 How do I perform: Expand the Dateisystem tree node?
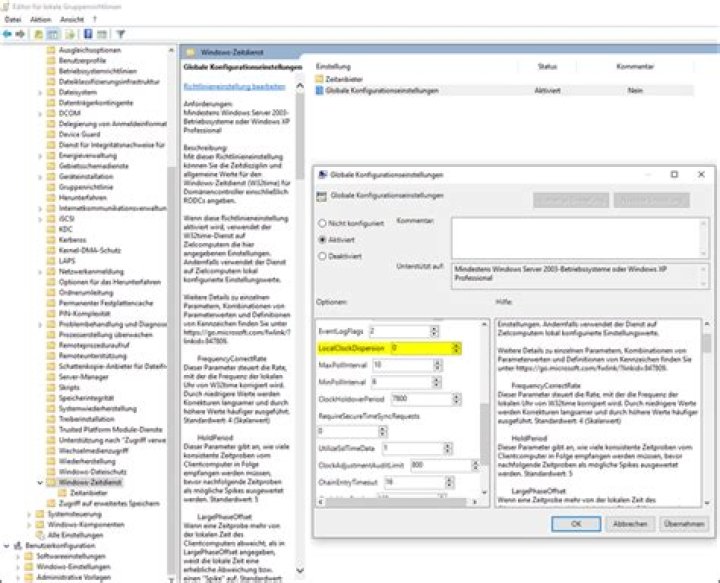pyautogui.click(x=40, y=92)
